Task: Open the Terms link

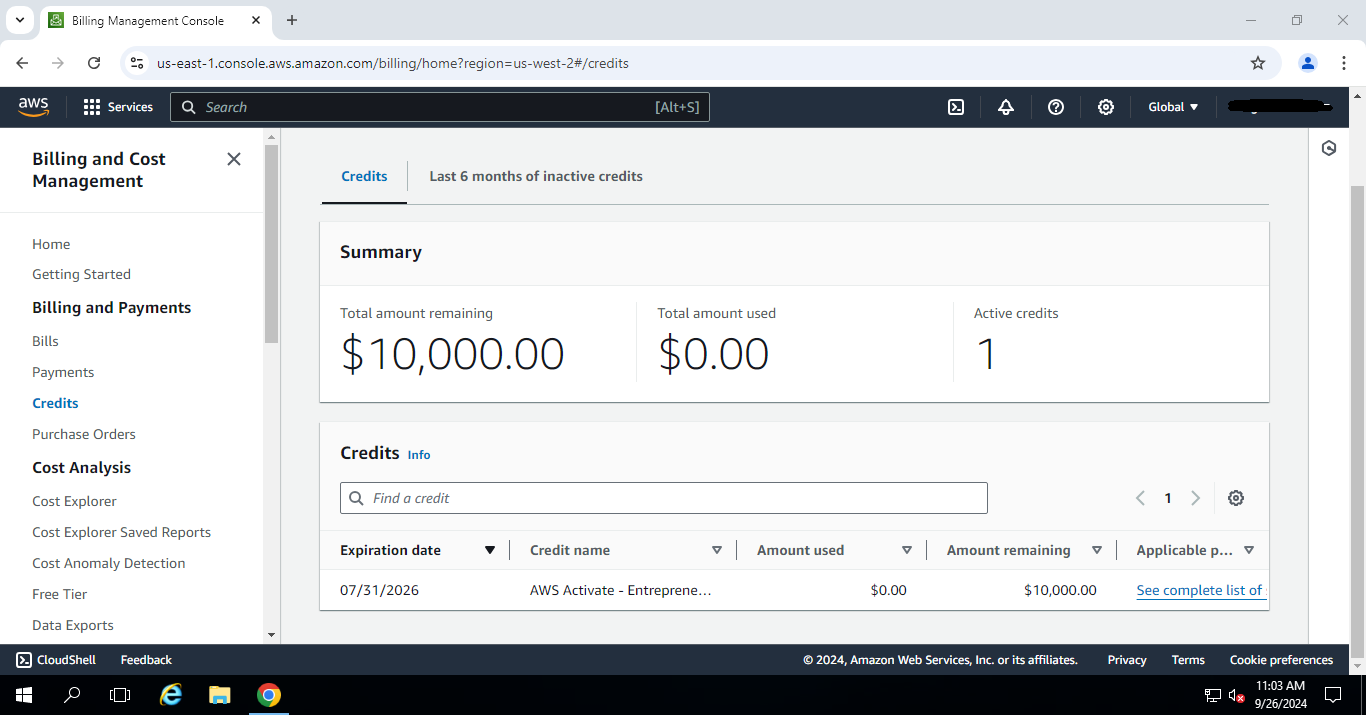Action: pos(1188,660)
